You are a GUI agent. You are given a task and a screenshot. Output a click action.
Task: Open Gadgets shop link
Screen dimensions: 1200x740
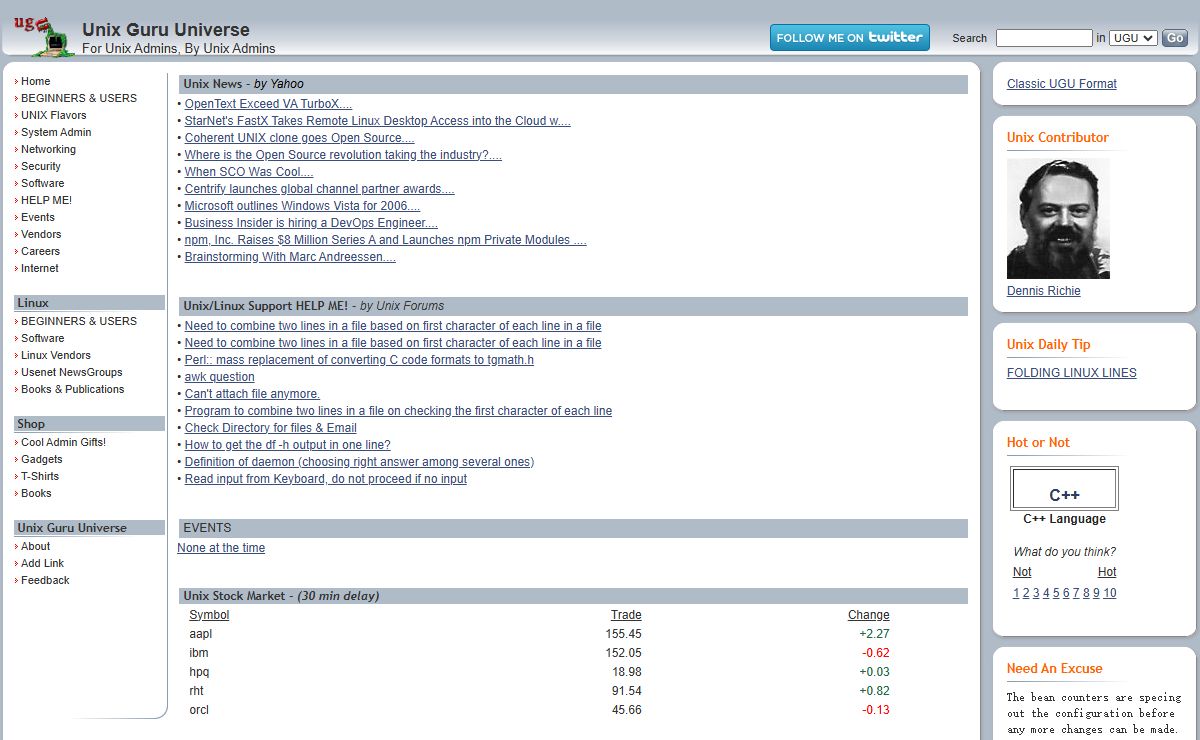coord(42,459)
